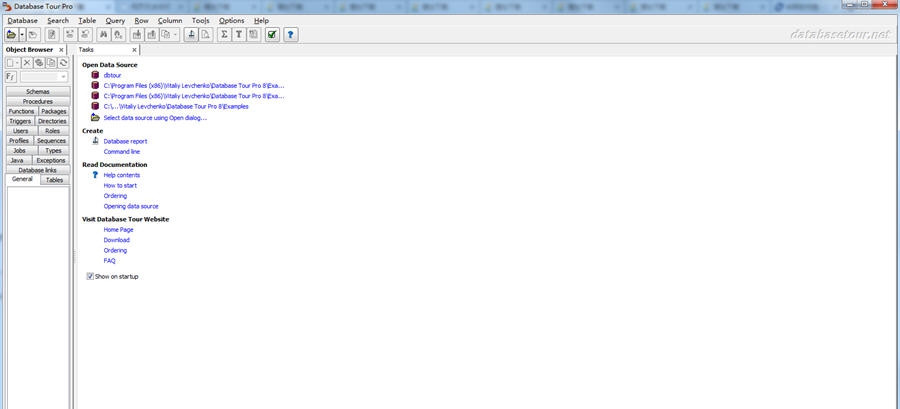Open the Search menu

(58, 20)
